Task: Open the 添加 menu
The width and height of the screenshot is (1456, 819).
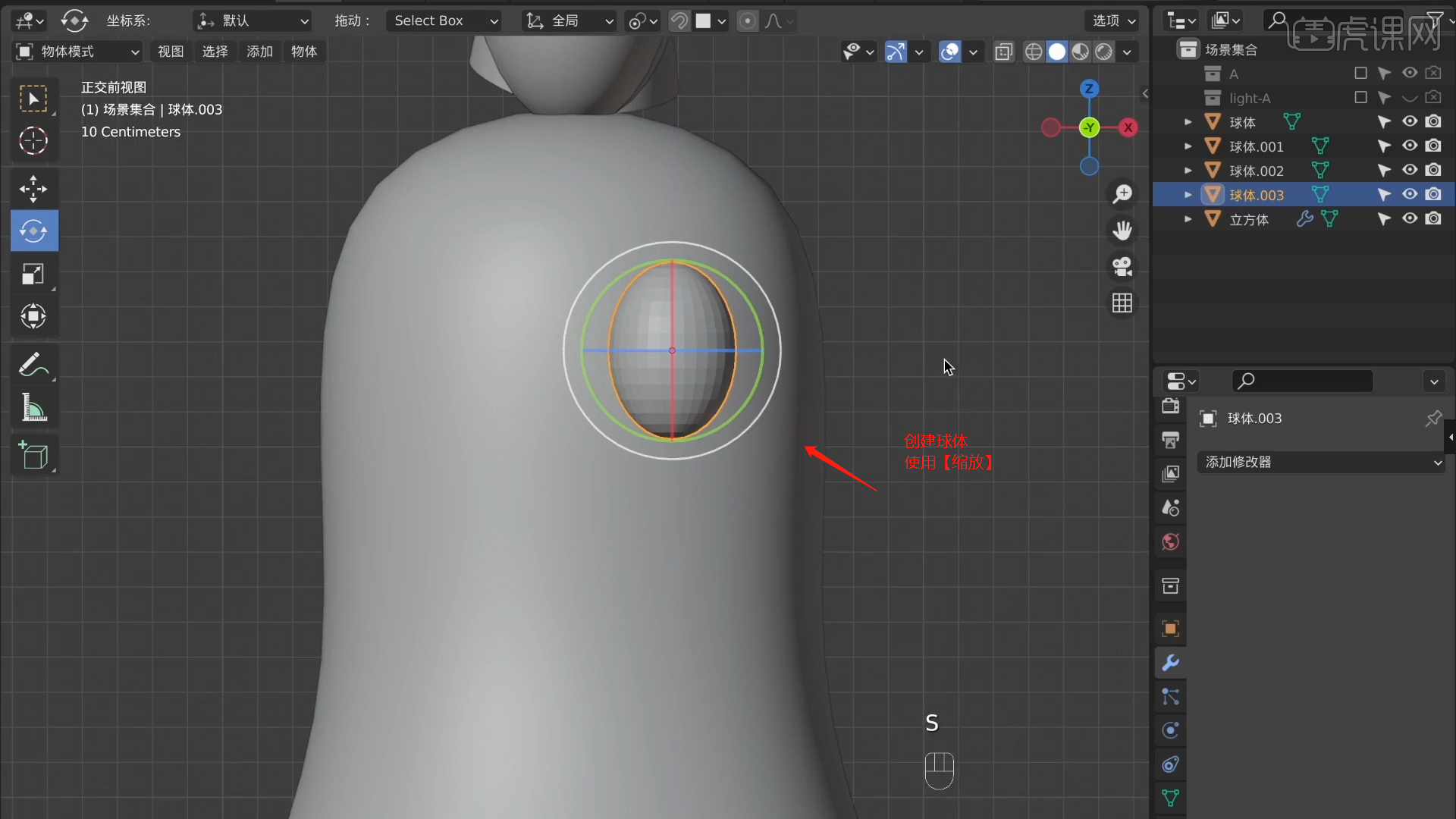Action: point(259,52)
